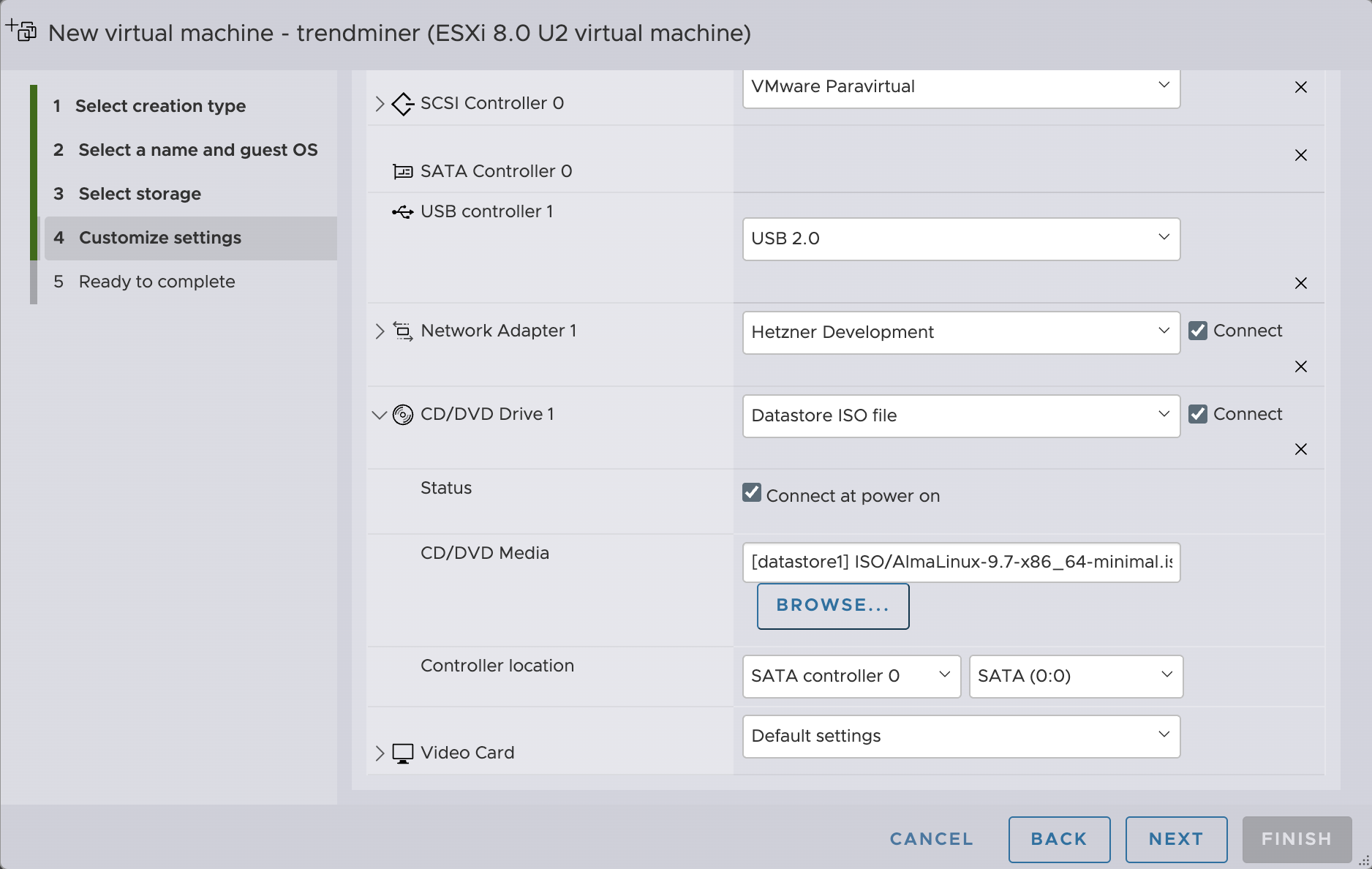Click the USB controller 1 icon

(x=402, y=212)
